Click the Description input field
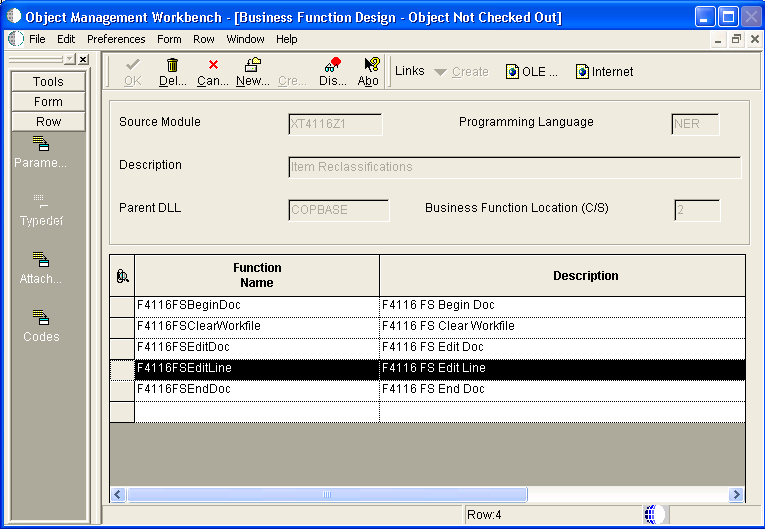Screen dimensions: 765x529 tap(515, 167)
